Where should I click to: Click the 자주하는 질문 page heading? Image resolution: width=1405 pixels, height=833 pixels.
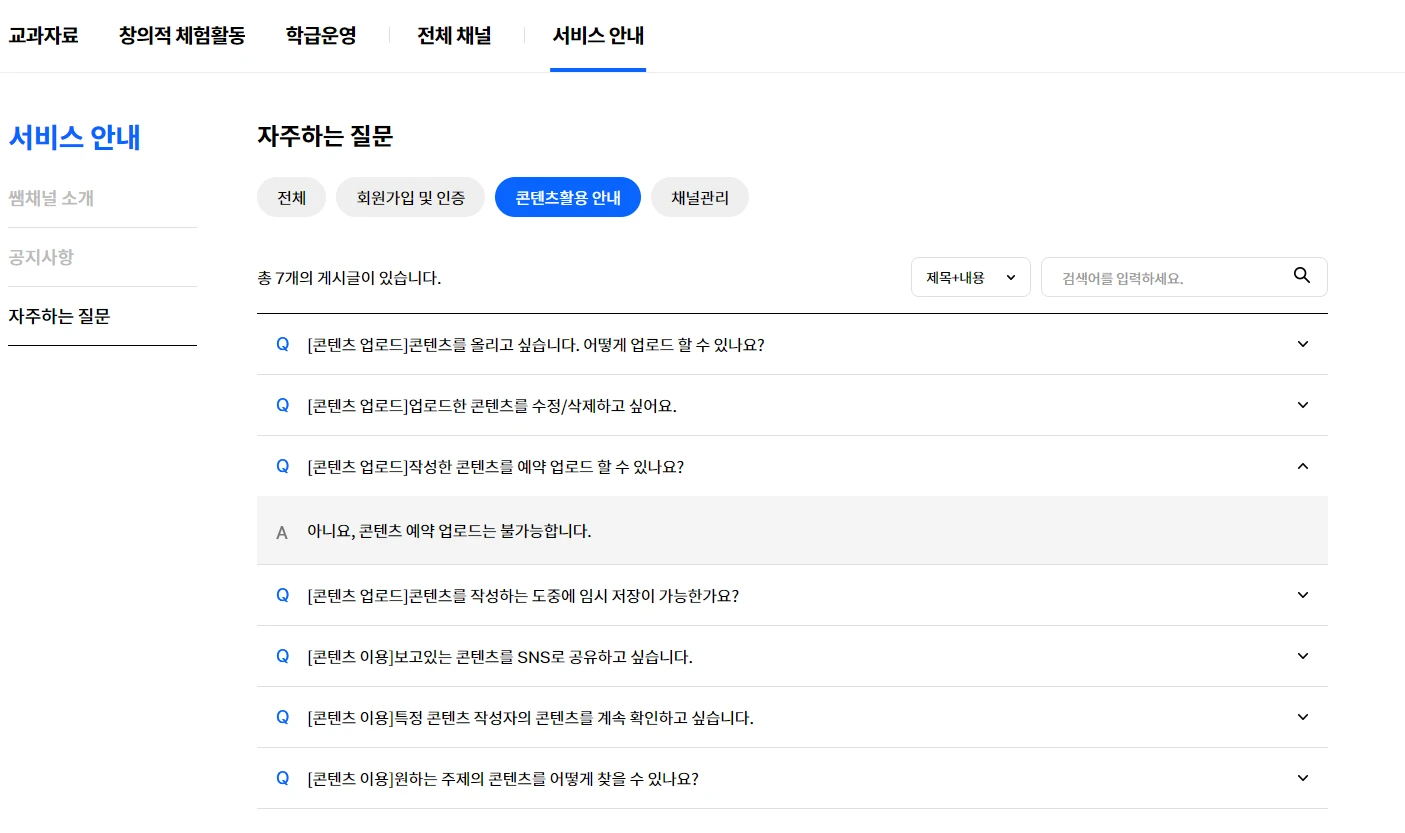click(325, 136)
